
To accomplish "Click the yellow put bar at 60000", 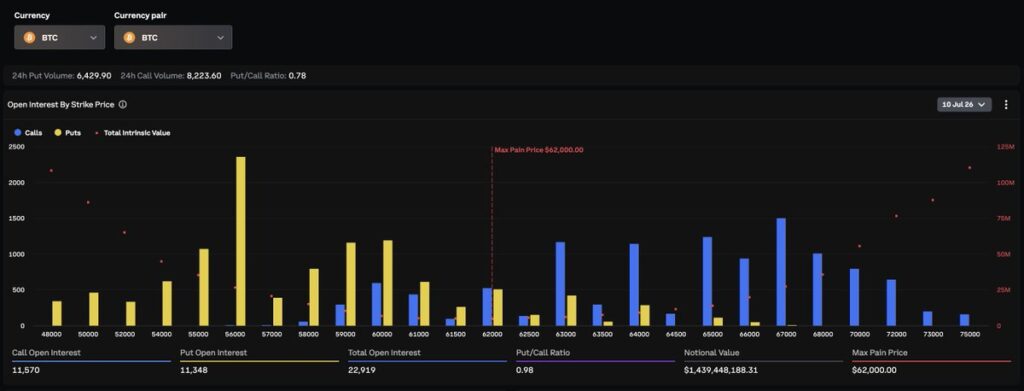I will (388, 283).
